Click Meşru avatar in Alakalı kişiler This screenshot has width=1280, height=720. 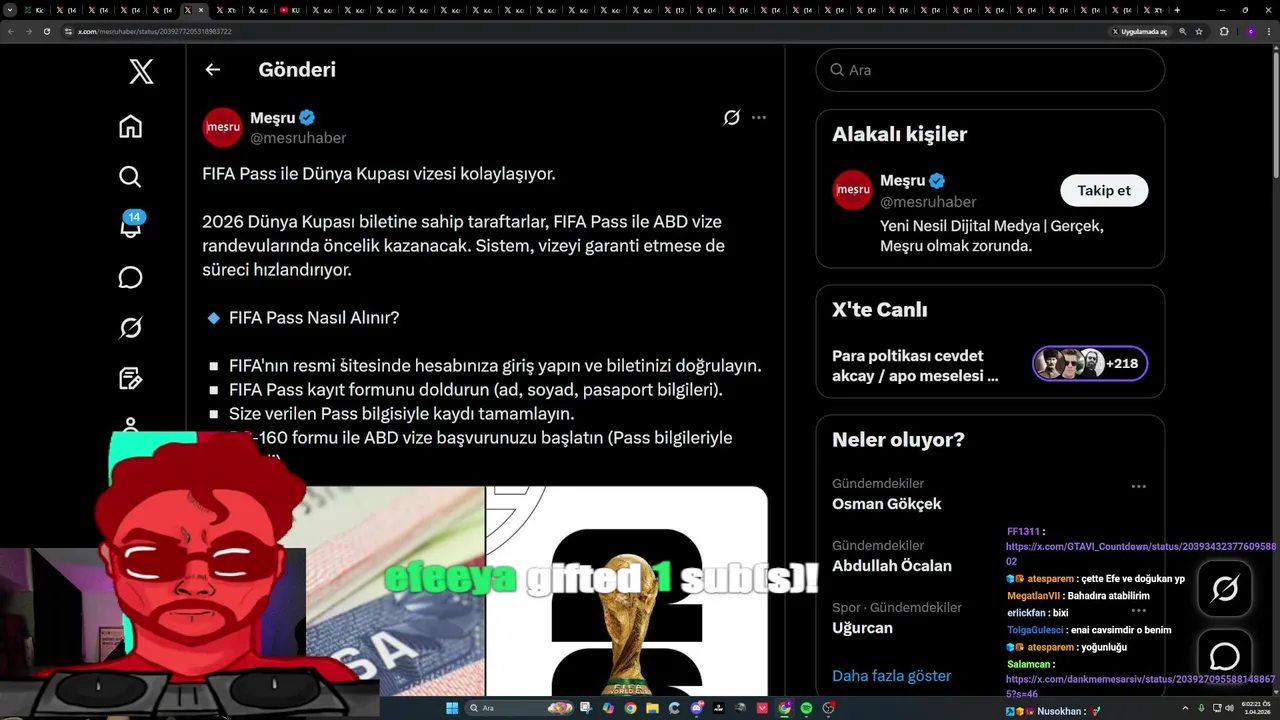852,190
